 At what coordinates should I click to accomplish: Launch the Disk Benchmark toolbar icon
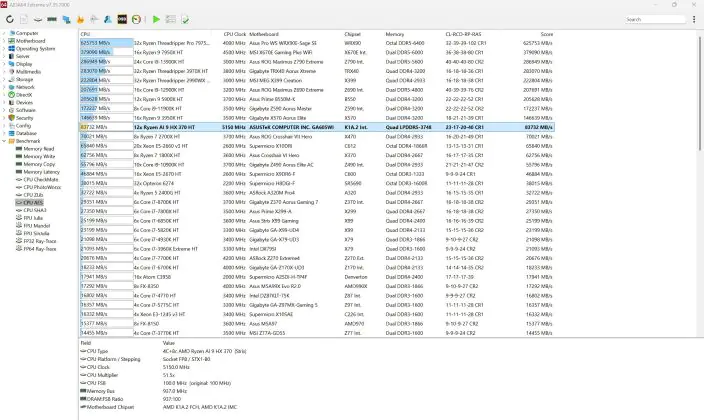(38, 19)
